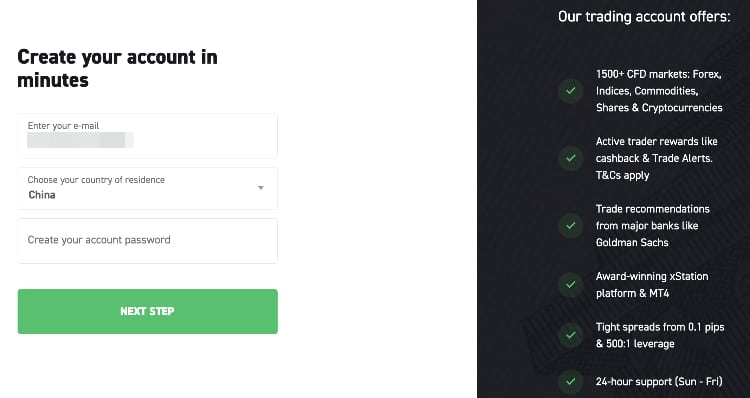Click the Create your account password field
The width and height of the screenshot is (750, 398).
147,241
